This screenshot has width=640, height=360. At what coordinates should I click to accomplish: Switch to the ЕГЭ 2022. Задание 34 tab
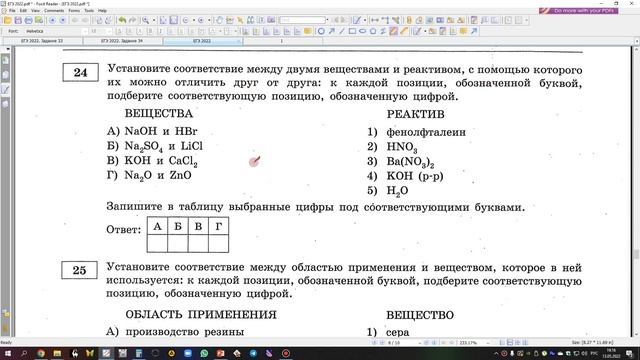[x=122, y=41]
